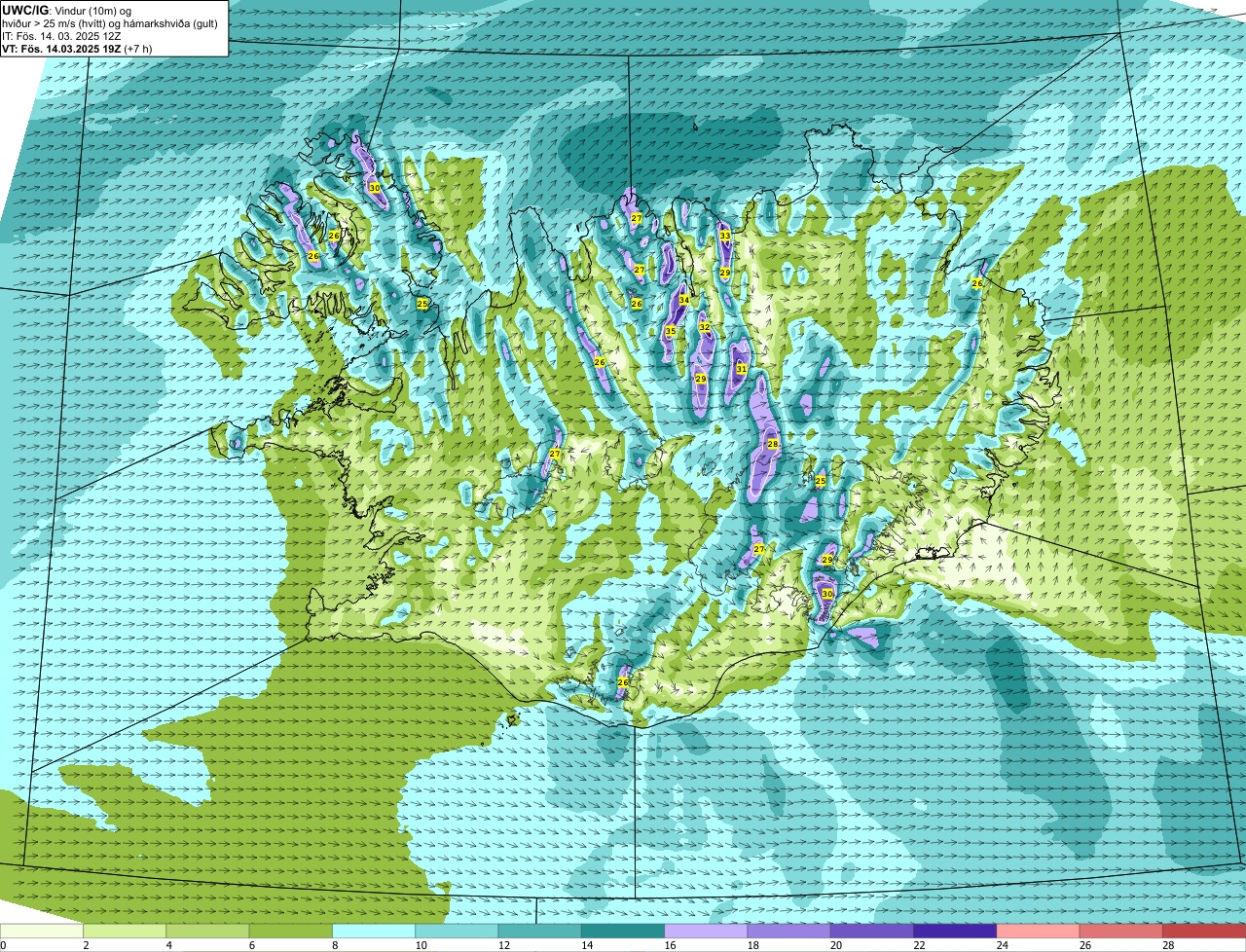The width and height of the screenshot is (1246, 952).
Task: Click the legend tick label 16
Action: pos(671,945)
